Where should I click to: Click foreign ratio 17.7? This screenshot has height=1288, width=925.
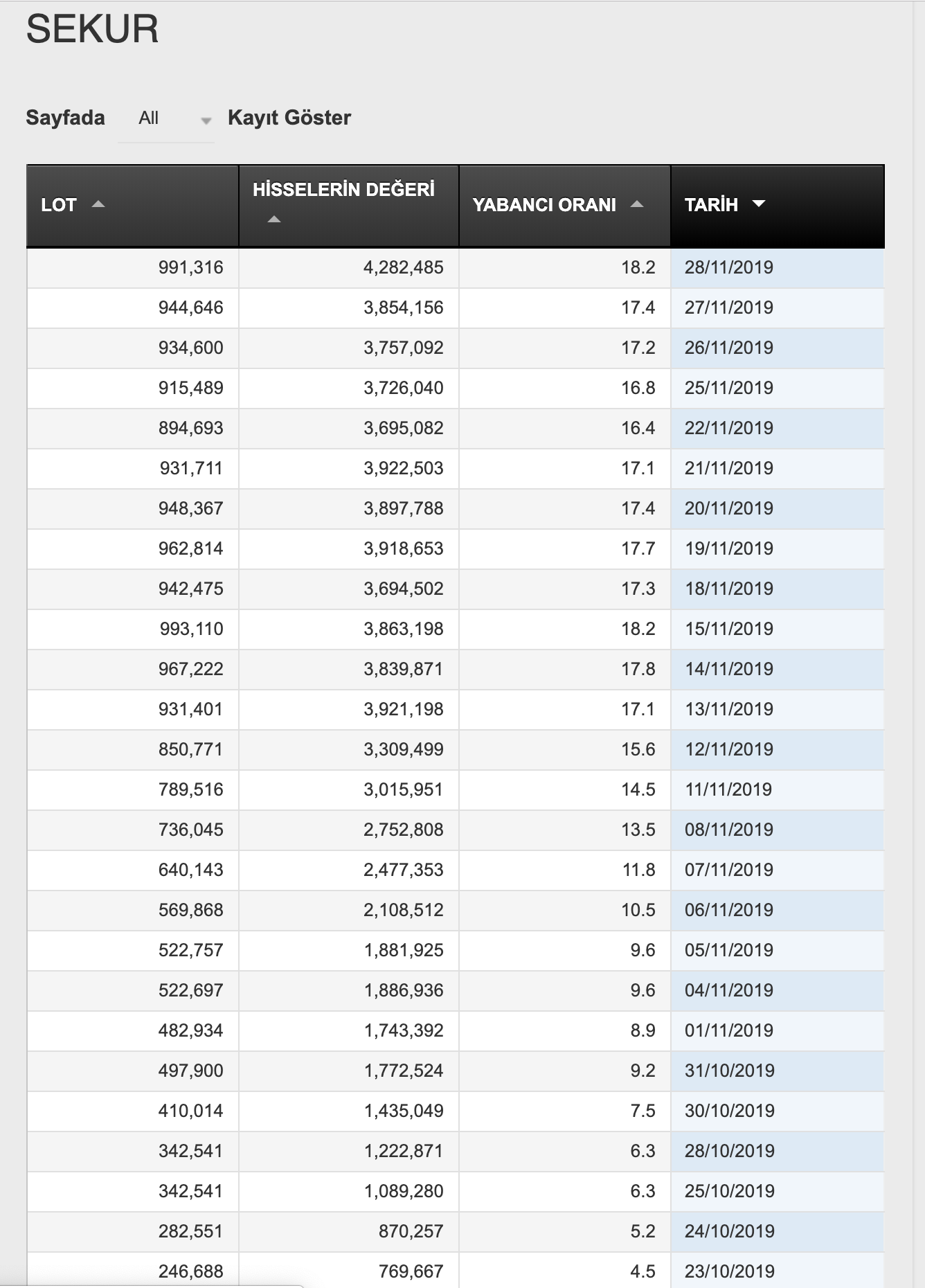(x=638, y=549)
